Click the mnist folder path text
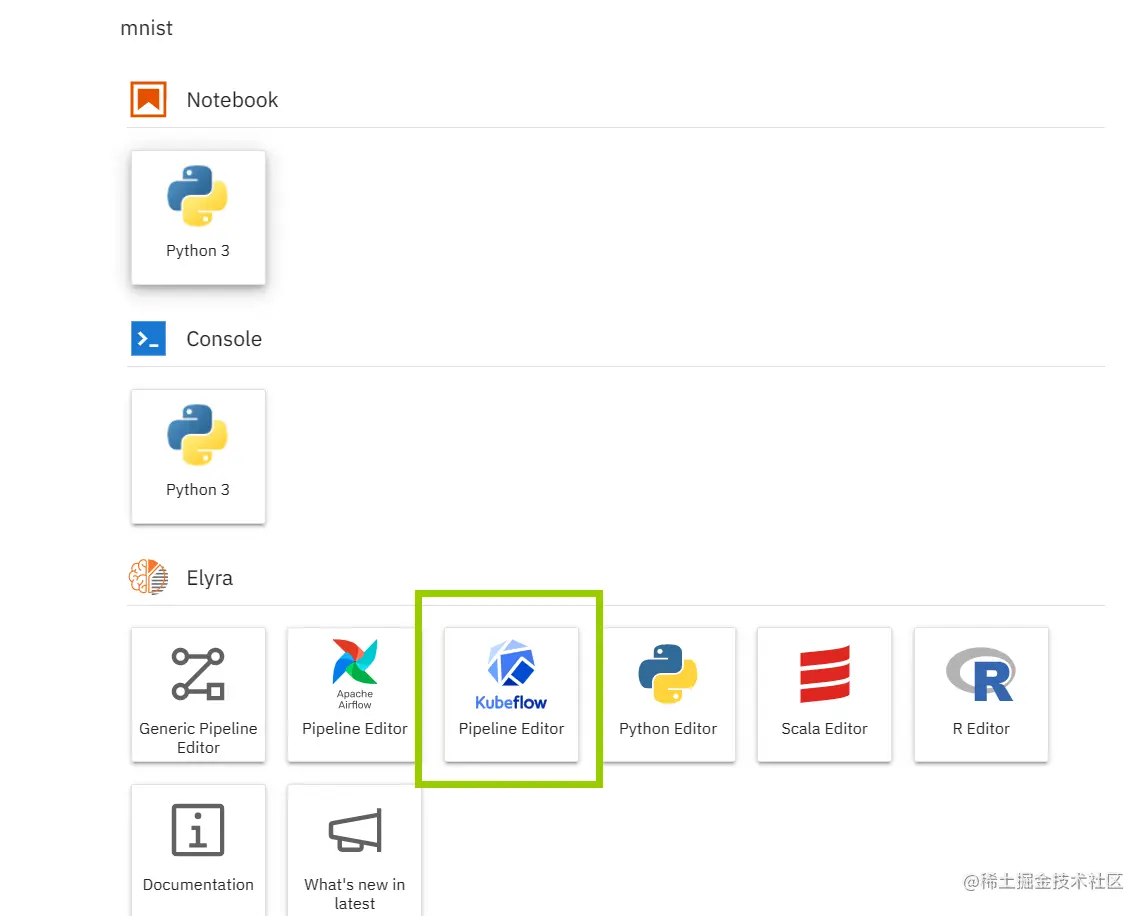 [x=146, y=28]
